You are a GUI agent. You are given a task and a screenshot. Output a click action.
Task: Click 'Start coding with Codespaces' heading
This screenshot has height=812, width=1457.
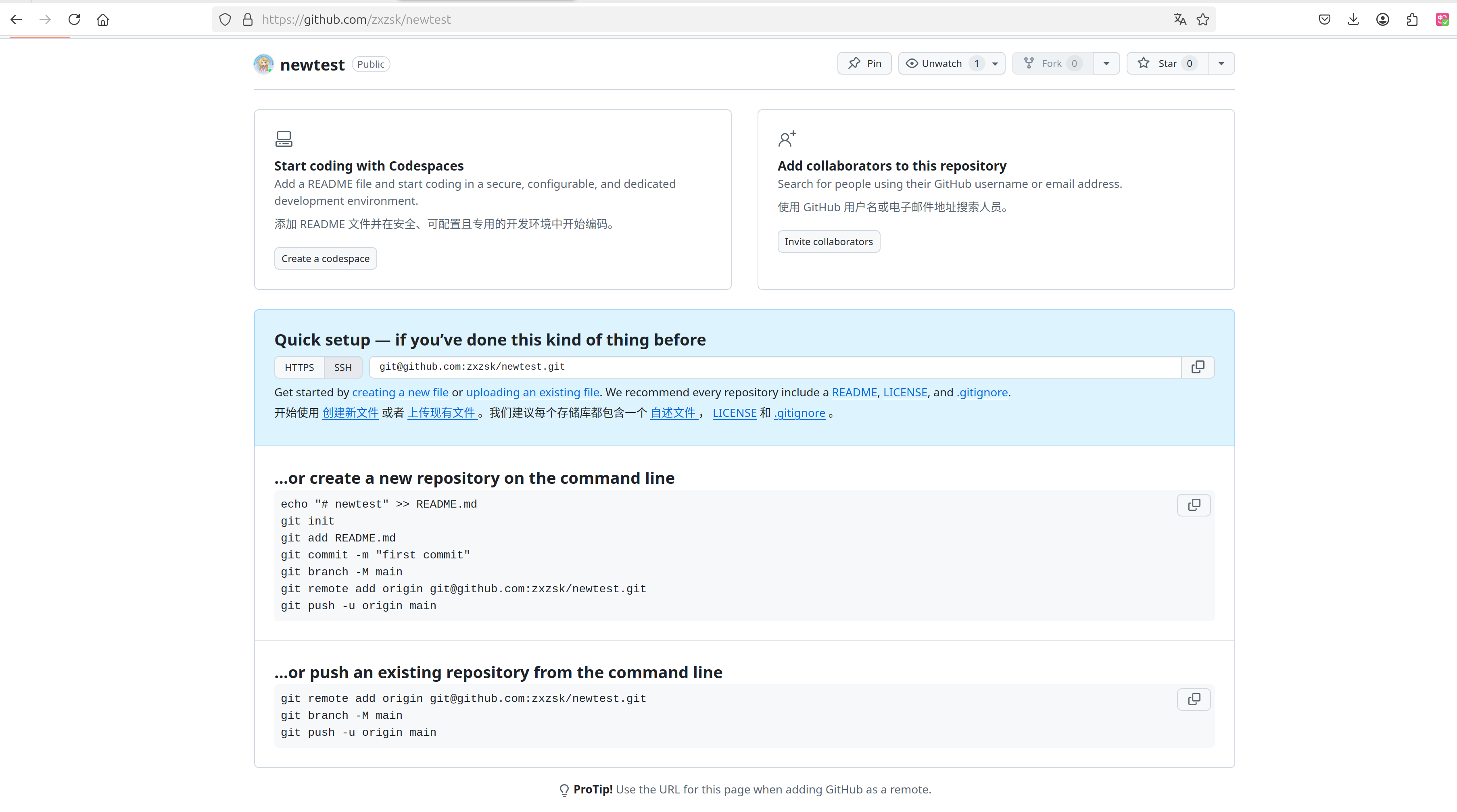[x=369, y=166]
